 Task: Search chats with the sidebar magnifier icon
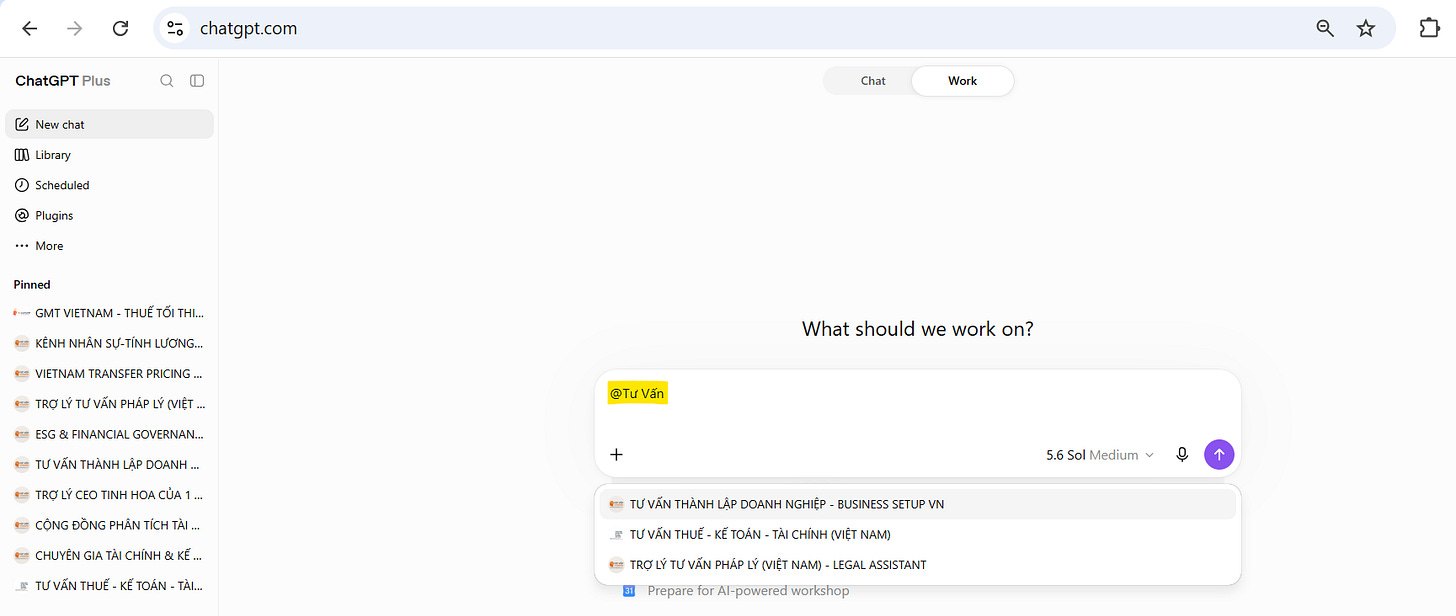tap(167, 81)
